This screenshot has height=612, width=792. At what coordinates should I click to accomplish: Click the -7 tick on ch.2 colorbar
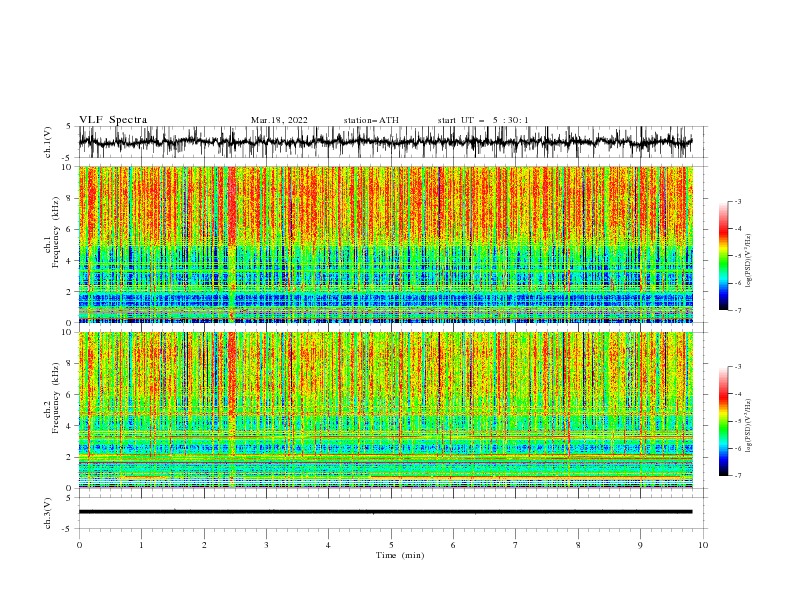pos(738,475)
